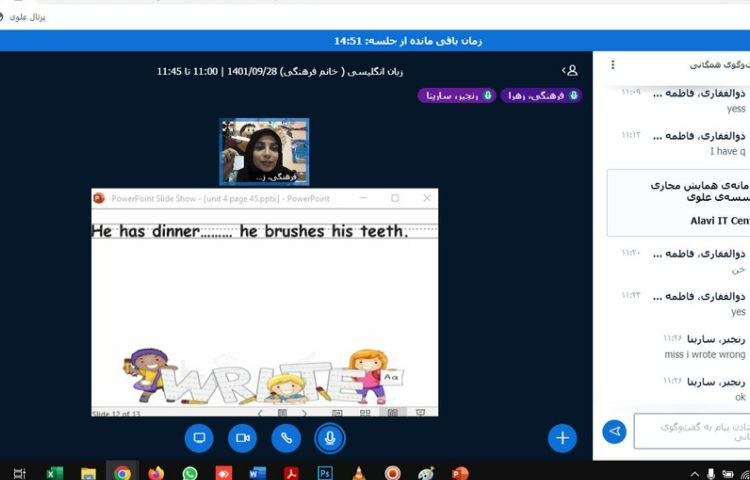Open Word from the taskbar
This screenshot has width=750, height=480.
[257, 473]
